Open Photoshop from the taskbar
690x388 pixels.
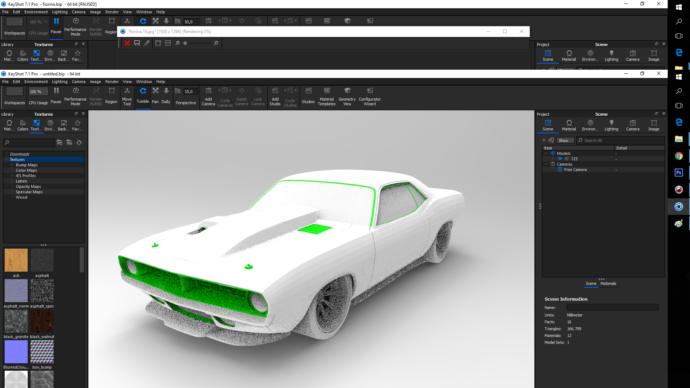[x=679, y=173]
